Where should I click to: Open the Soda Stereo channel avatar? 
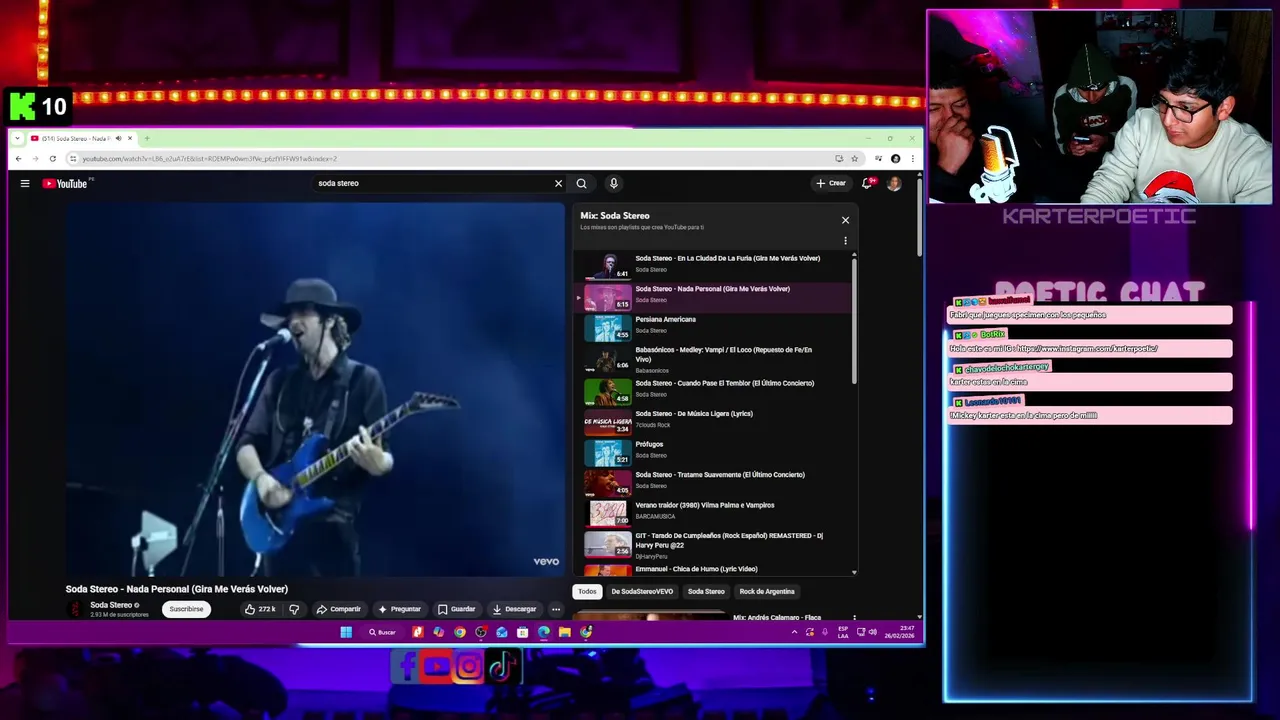(75, 609)
